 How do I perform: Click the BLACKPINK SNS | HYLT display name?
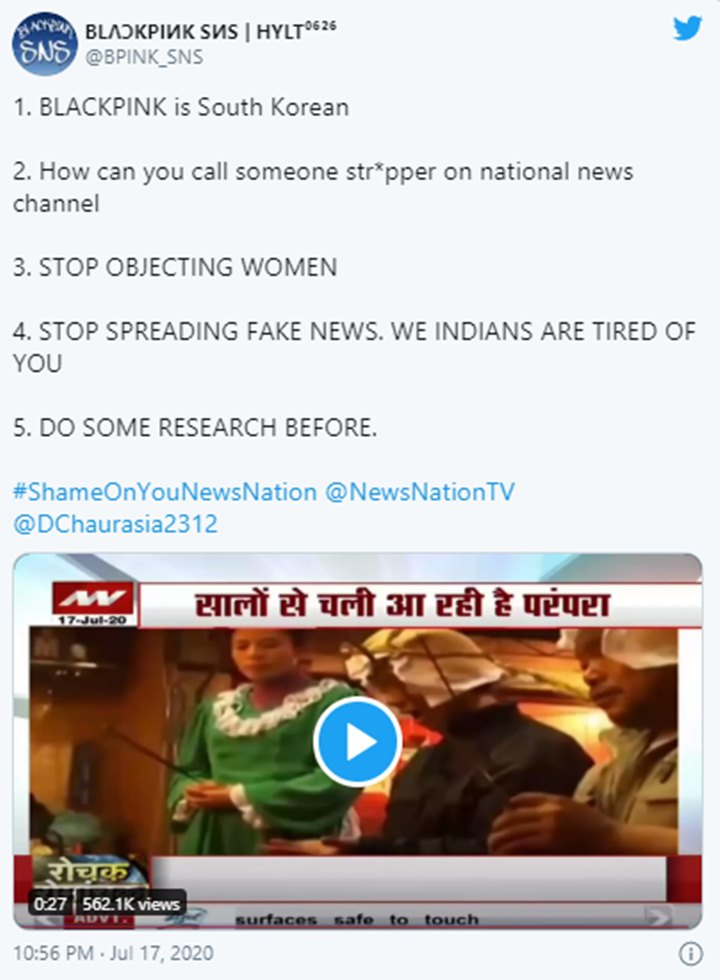pos(211,31)
